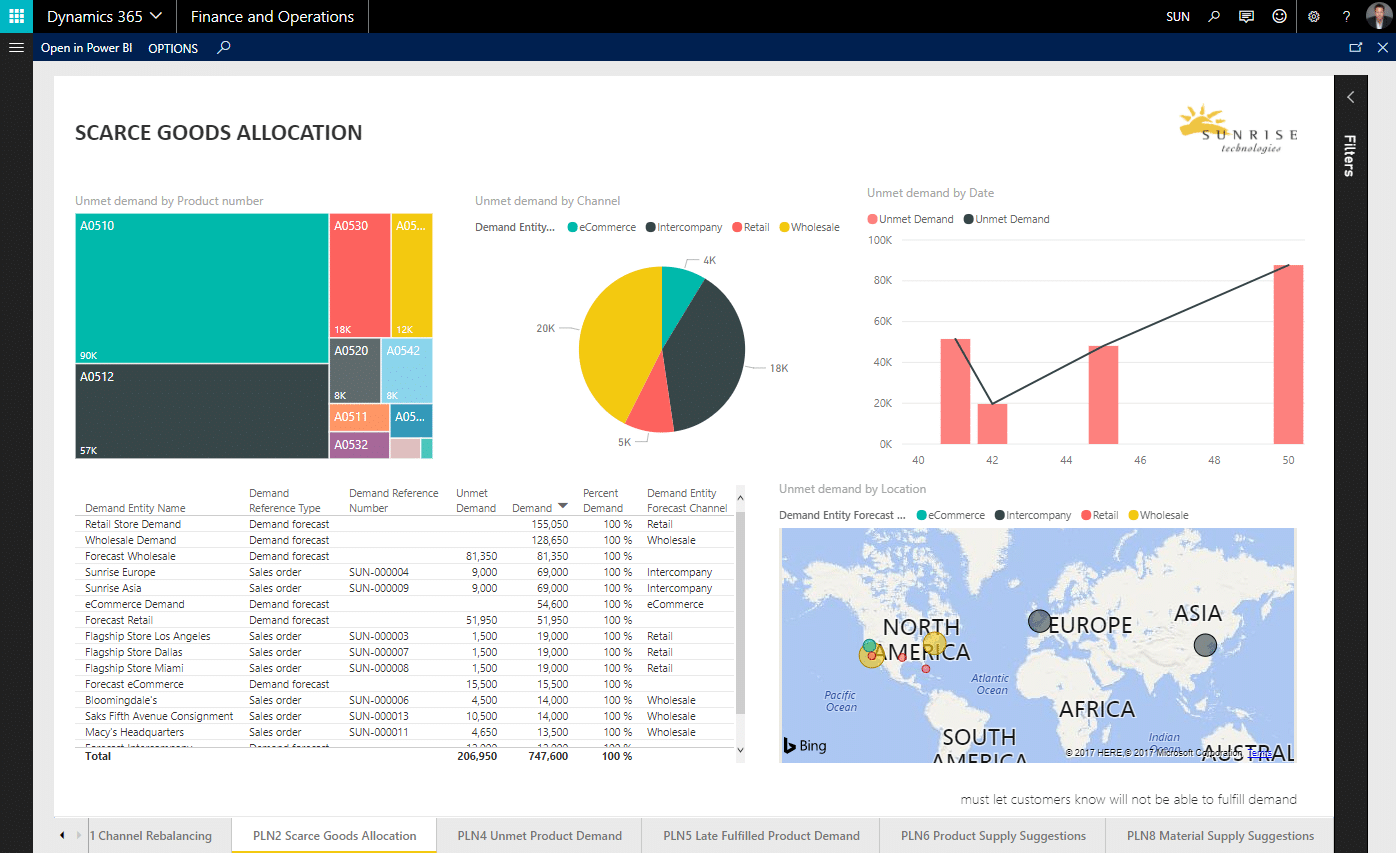Expand the Dynamics 365 dropdown chevron

[155, 17]
